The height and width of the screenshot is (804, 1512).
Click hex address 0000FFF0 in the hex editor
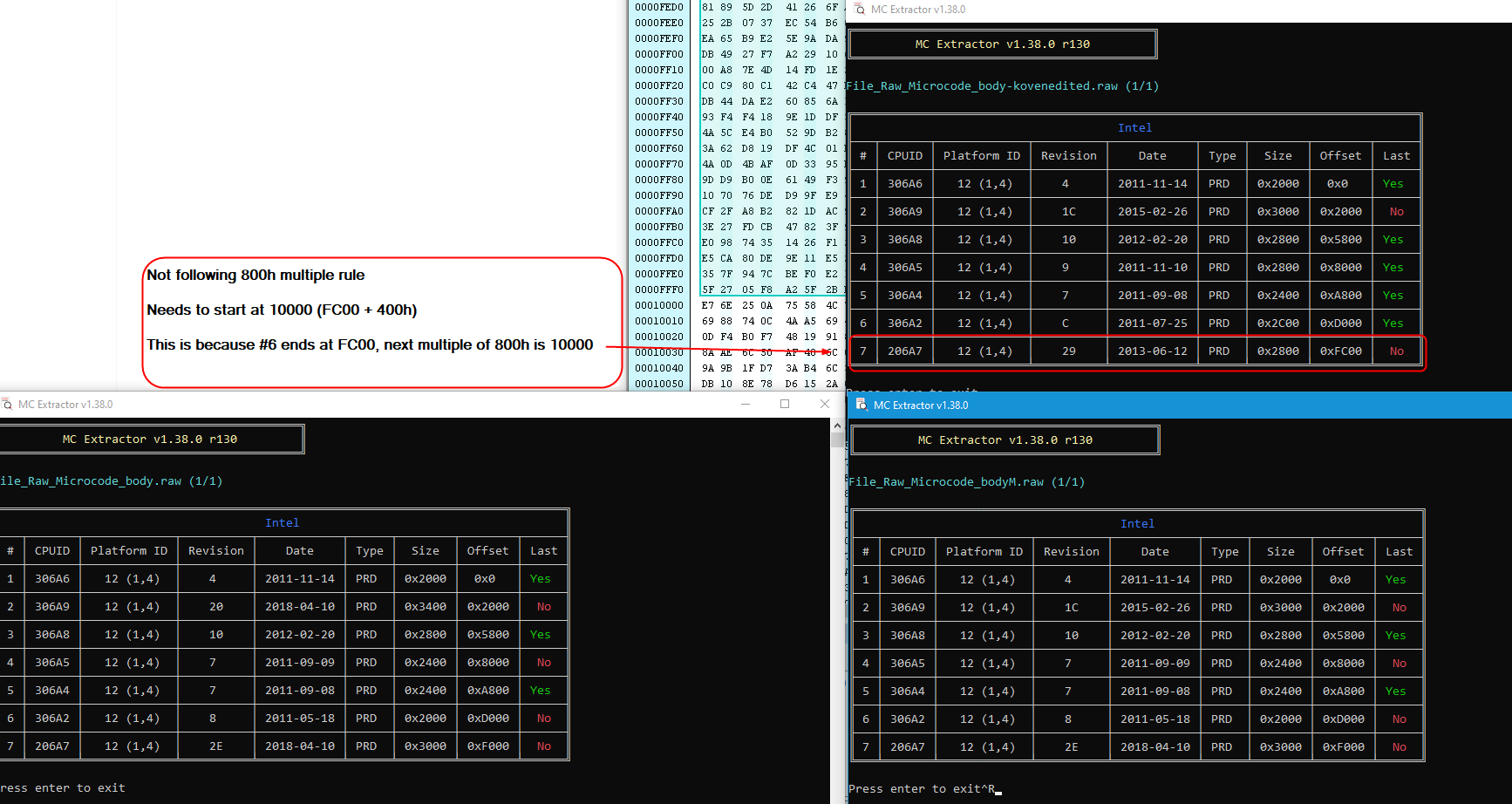pos(659,290)
